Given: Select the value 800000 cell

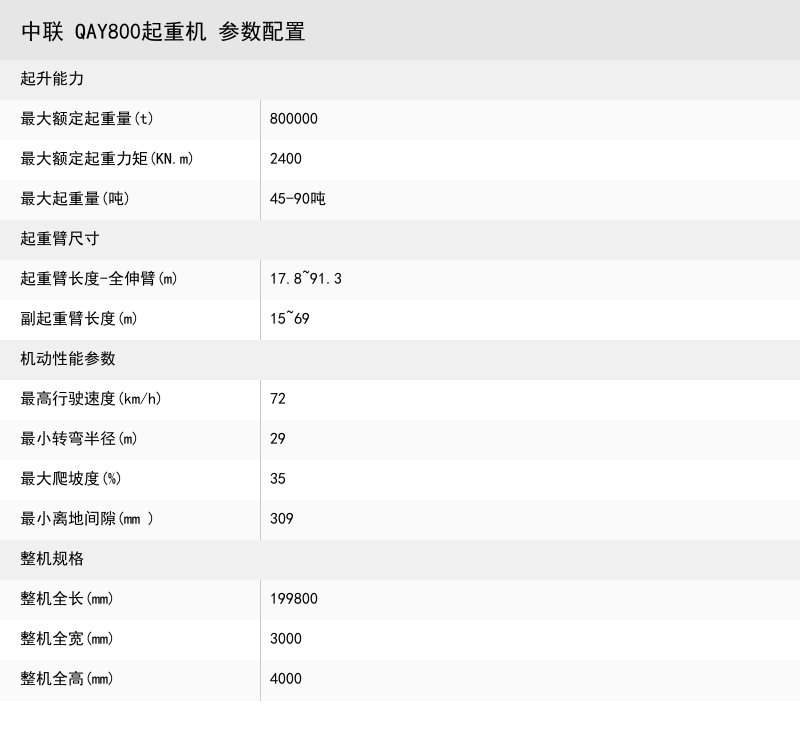Looking at the screenshot, I should click(x=294, y=119).
